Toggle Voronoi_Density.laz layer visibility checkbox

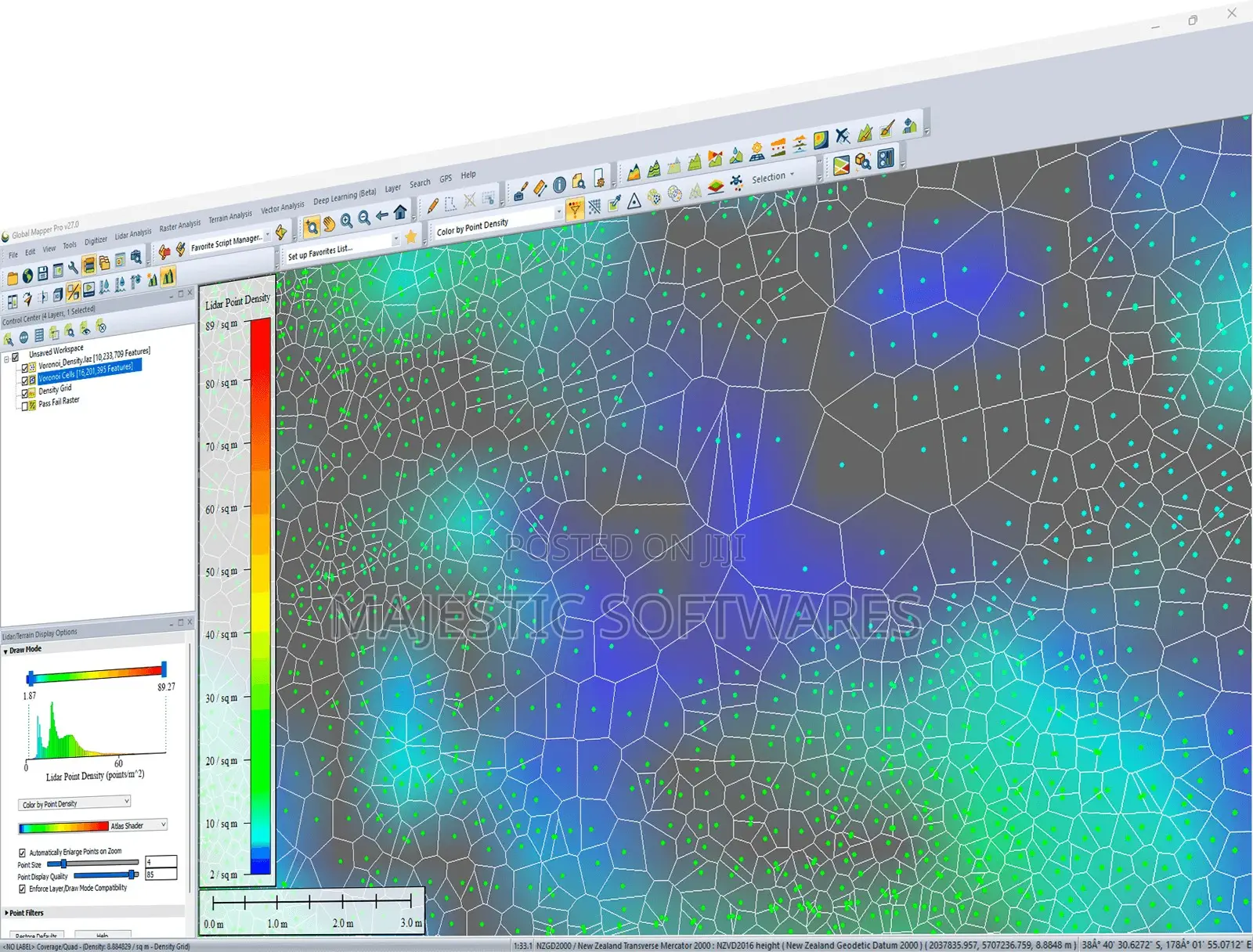point(24,367)
